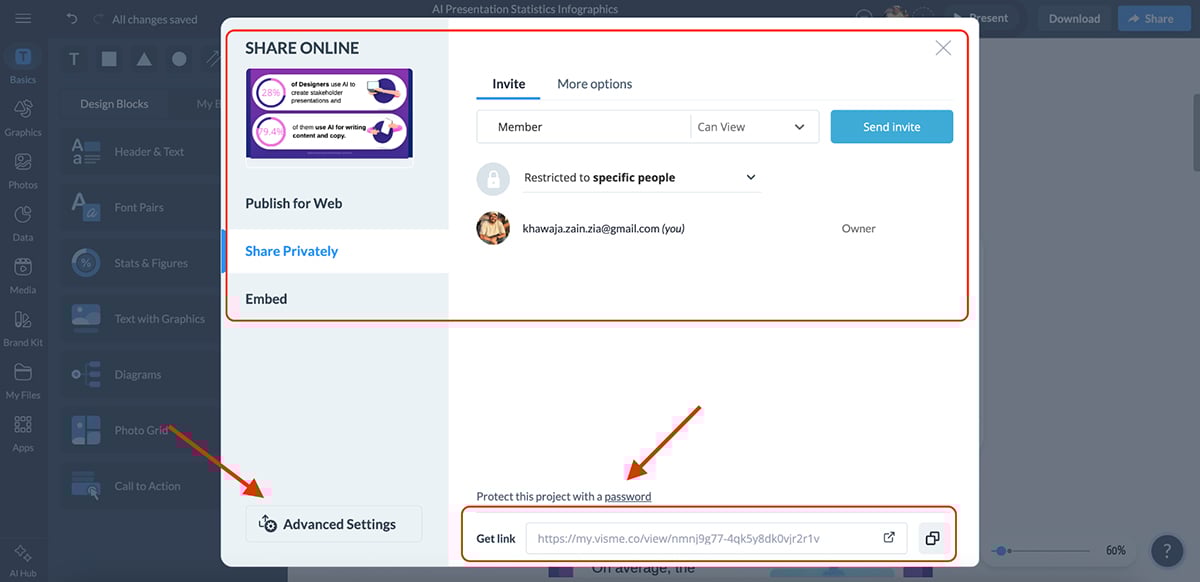Click the help question mark icon
This screenshot has width=1200, height=582.
point(1167,551)
